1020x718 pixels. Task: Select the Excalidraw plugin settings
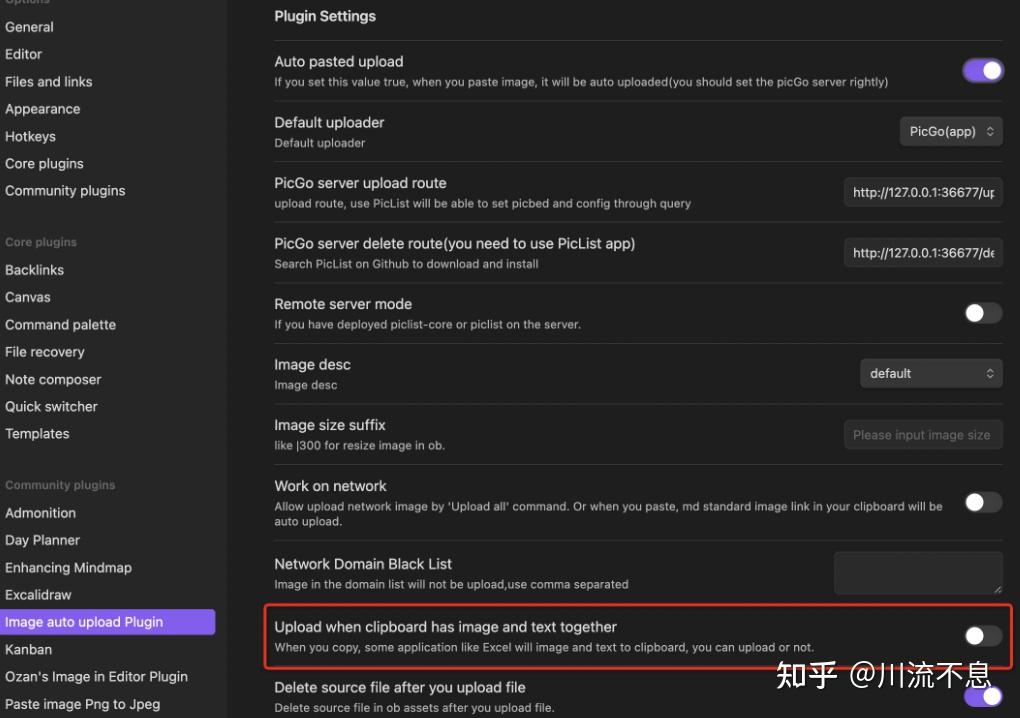pyautogui.click(x=38, y=594)
